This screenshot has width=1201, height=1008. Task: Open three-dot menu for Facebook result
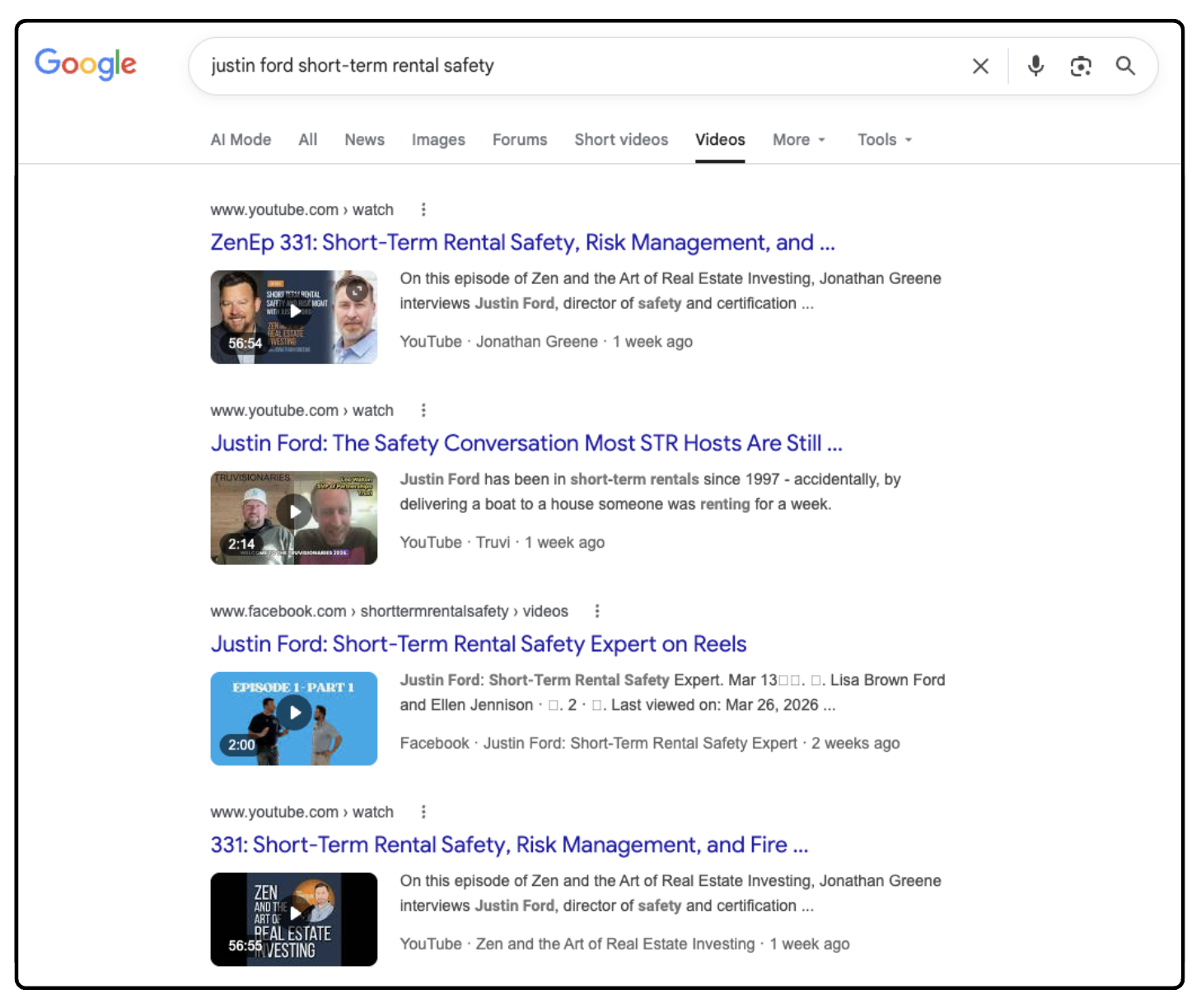(x=597, y=611)
